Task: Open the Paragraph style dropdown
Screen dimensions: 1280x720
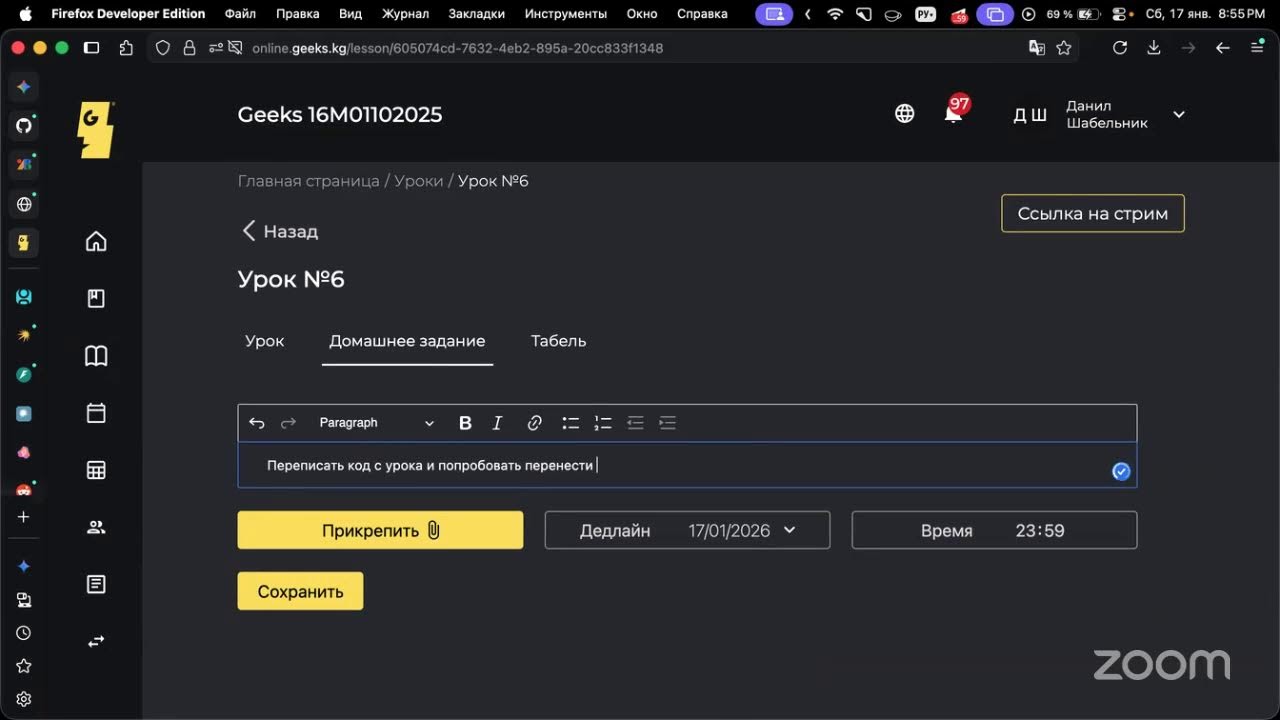Action: [377, 423]
